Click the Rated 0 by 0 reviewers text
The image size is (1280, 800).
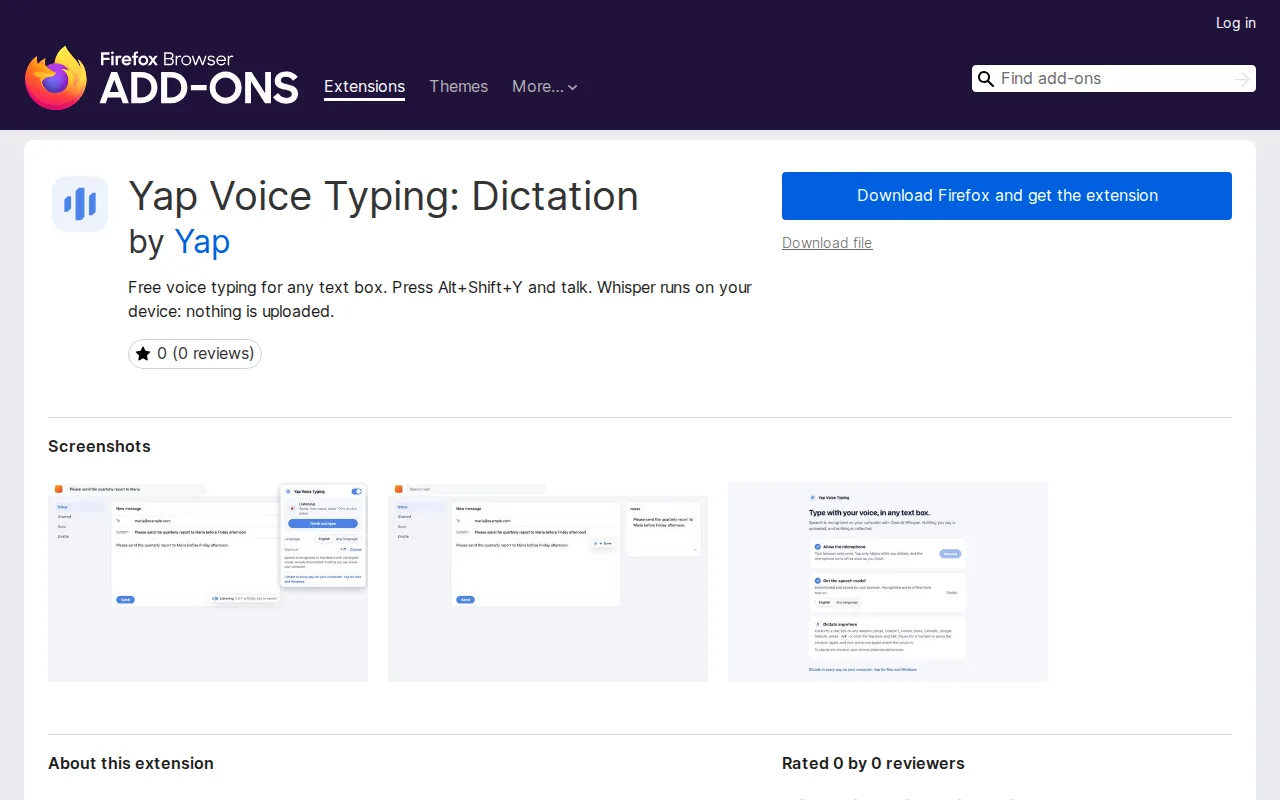(873, 764)
